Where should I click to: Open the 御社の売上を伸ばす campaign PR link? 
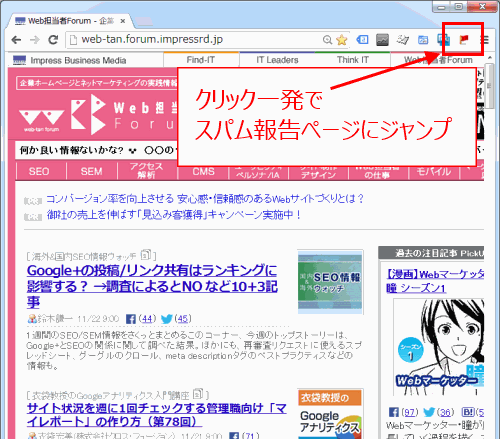173,215
